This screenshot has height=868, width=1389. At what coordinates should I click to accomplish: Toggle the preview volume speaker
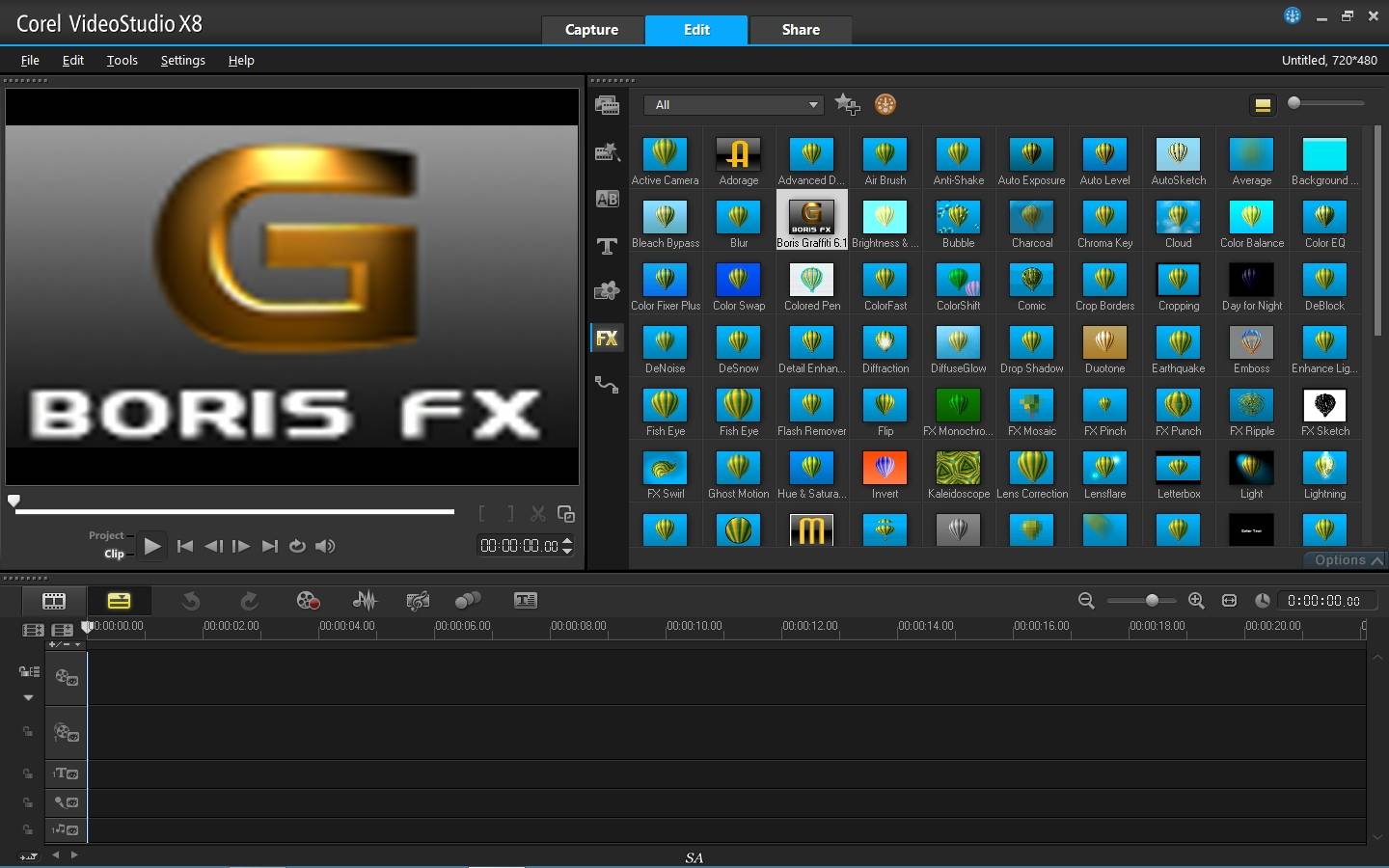pyautogui.click(x=325, y=546)
